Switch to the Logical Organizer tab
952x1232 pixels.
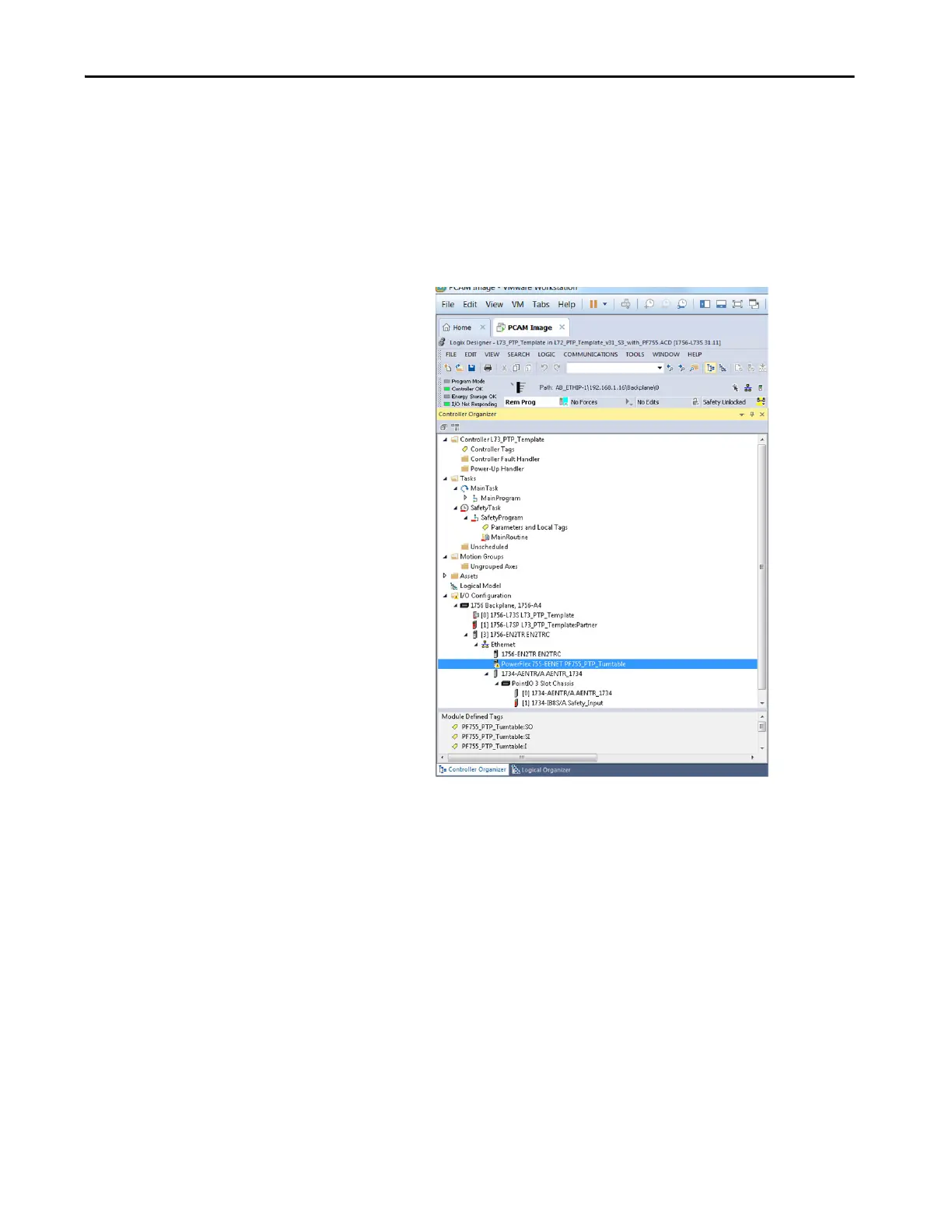coord(541,770)
